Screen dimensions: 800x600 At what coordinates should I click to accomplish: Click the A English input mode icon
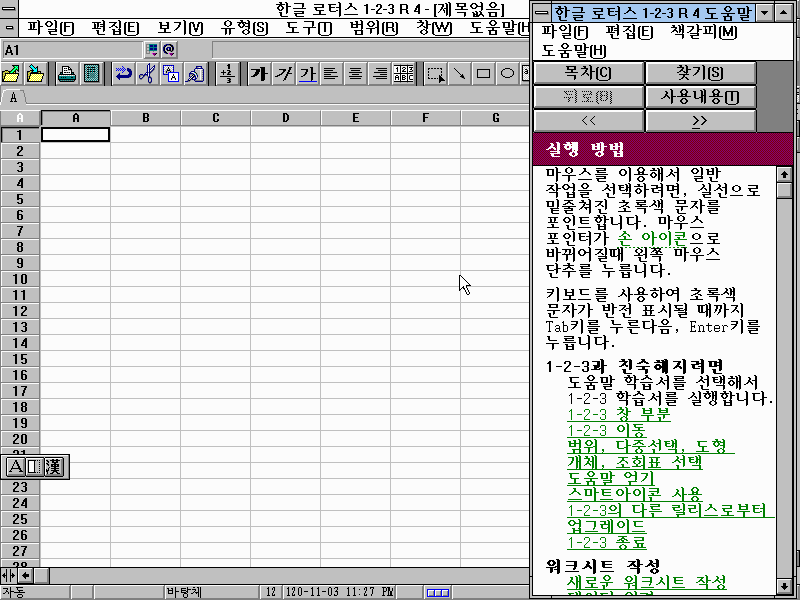tap(15, 466)
